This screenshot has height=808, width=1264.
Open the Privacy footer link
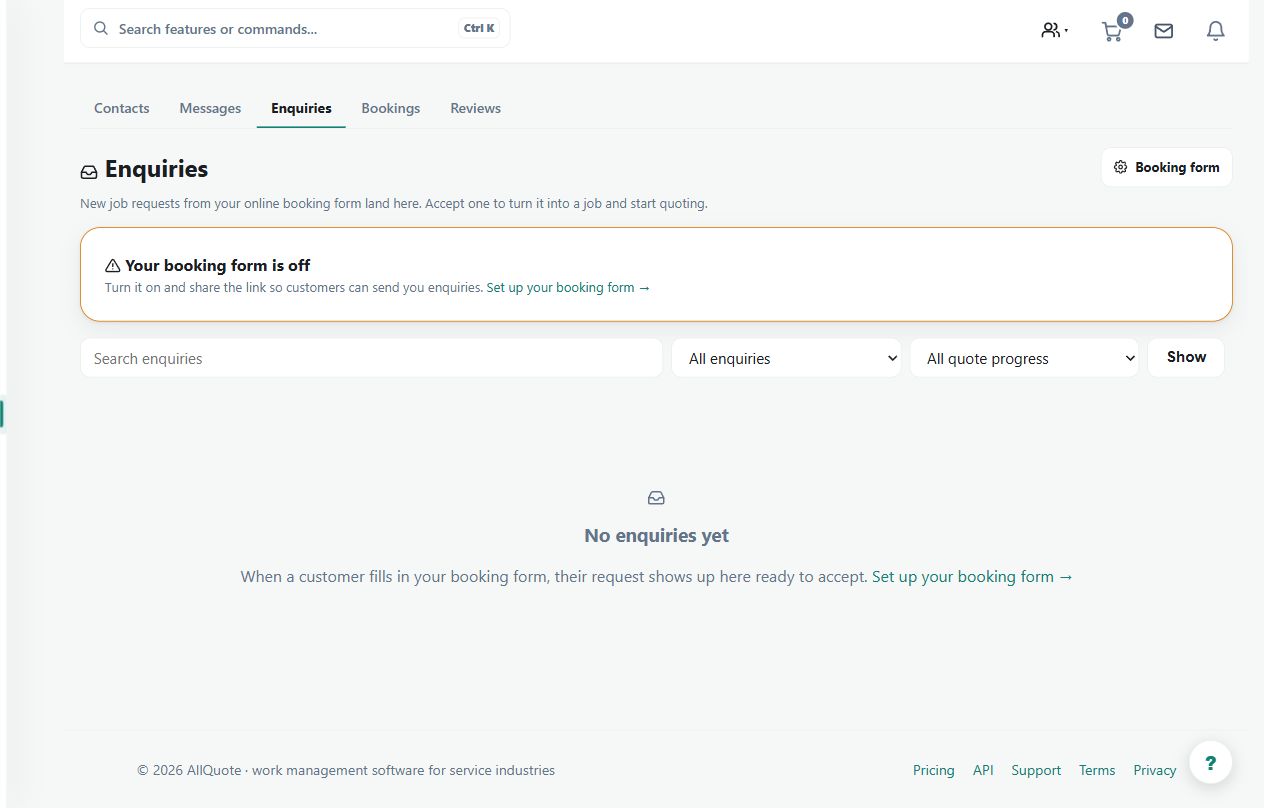(x=1154, y=770)
